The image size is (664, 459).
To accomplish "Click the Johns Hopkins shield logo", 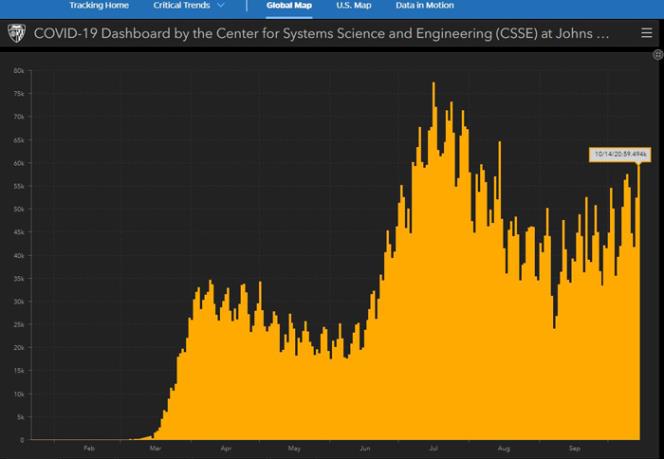I will pos(17,33).
